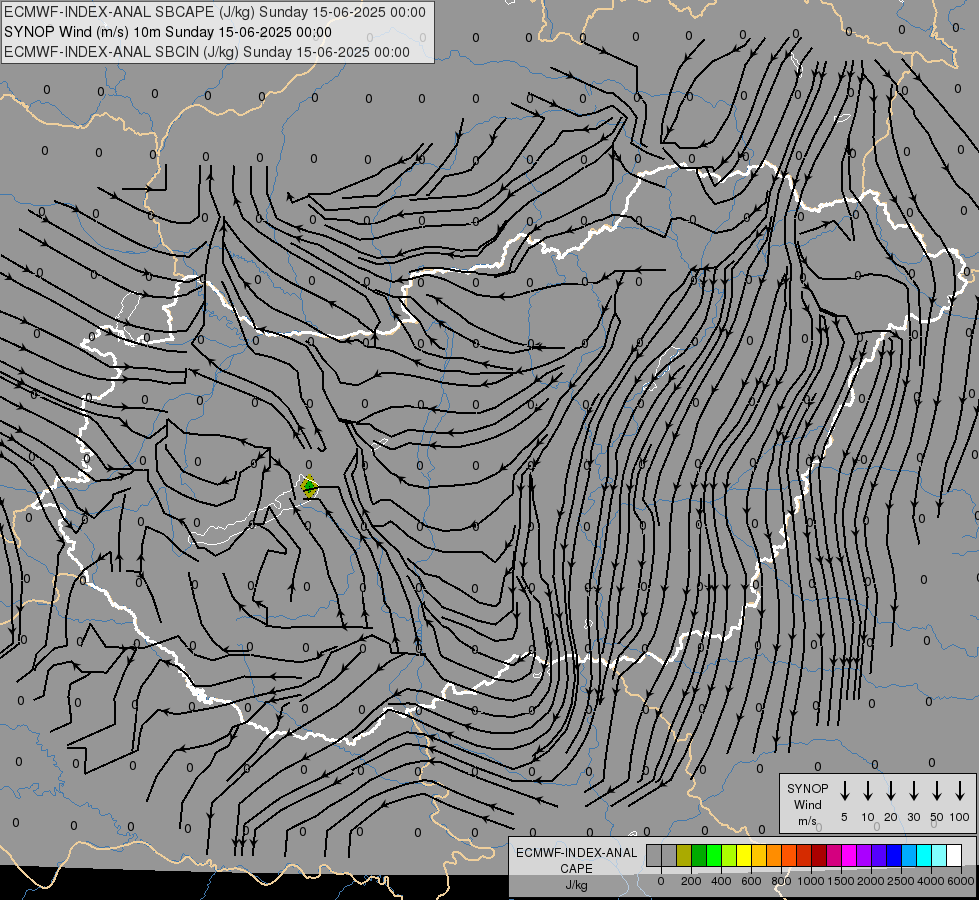This screenshot has width=979, height=900.
Task: Pick the dark green CAPE swatch at 200
Action: (699, 856)
